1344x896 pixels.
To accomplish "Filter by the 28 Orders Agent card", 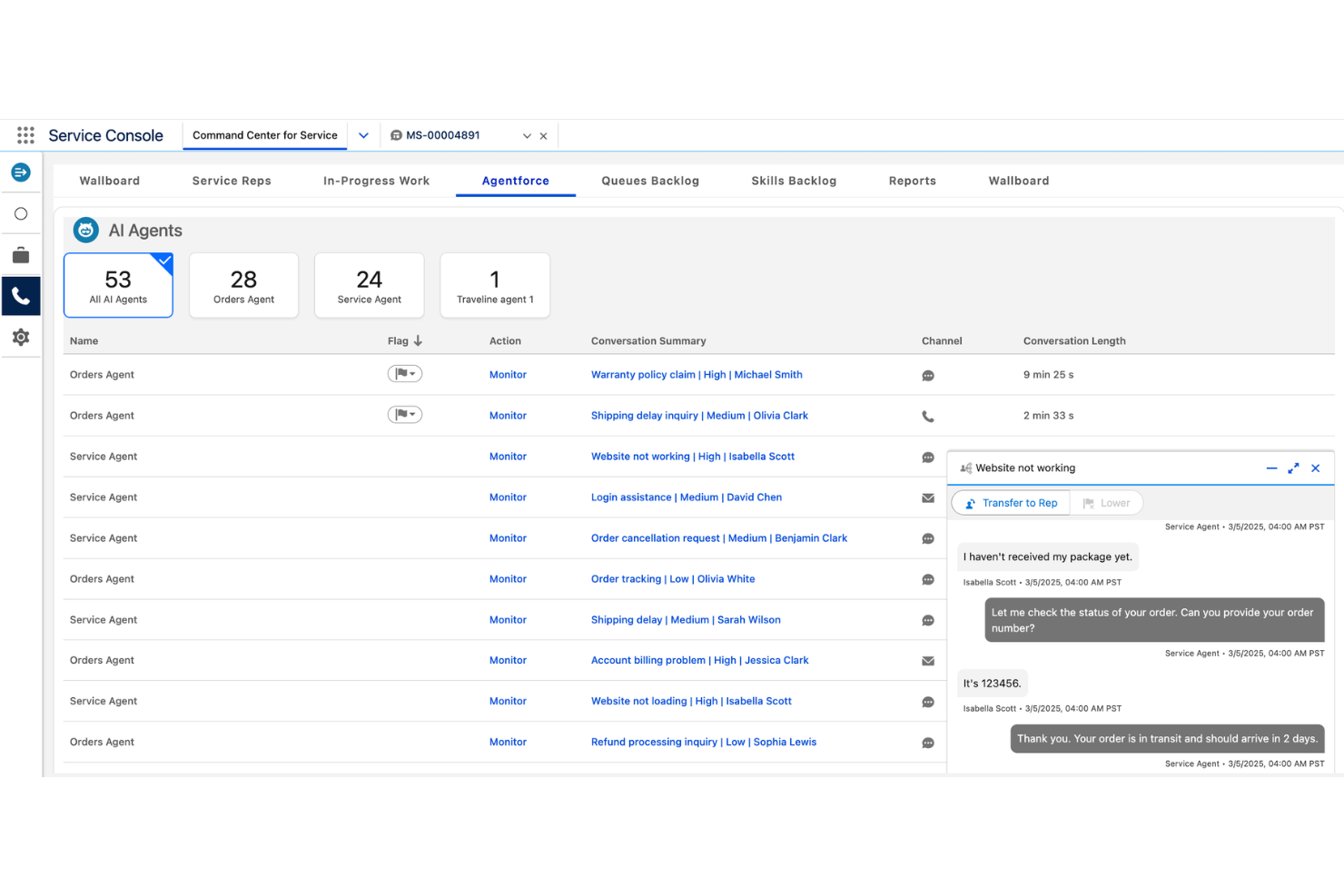I will pyautogui.click(x=243, y=285).
